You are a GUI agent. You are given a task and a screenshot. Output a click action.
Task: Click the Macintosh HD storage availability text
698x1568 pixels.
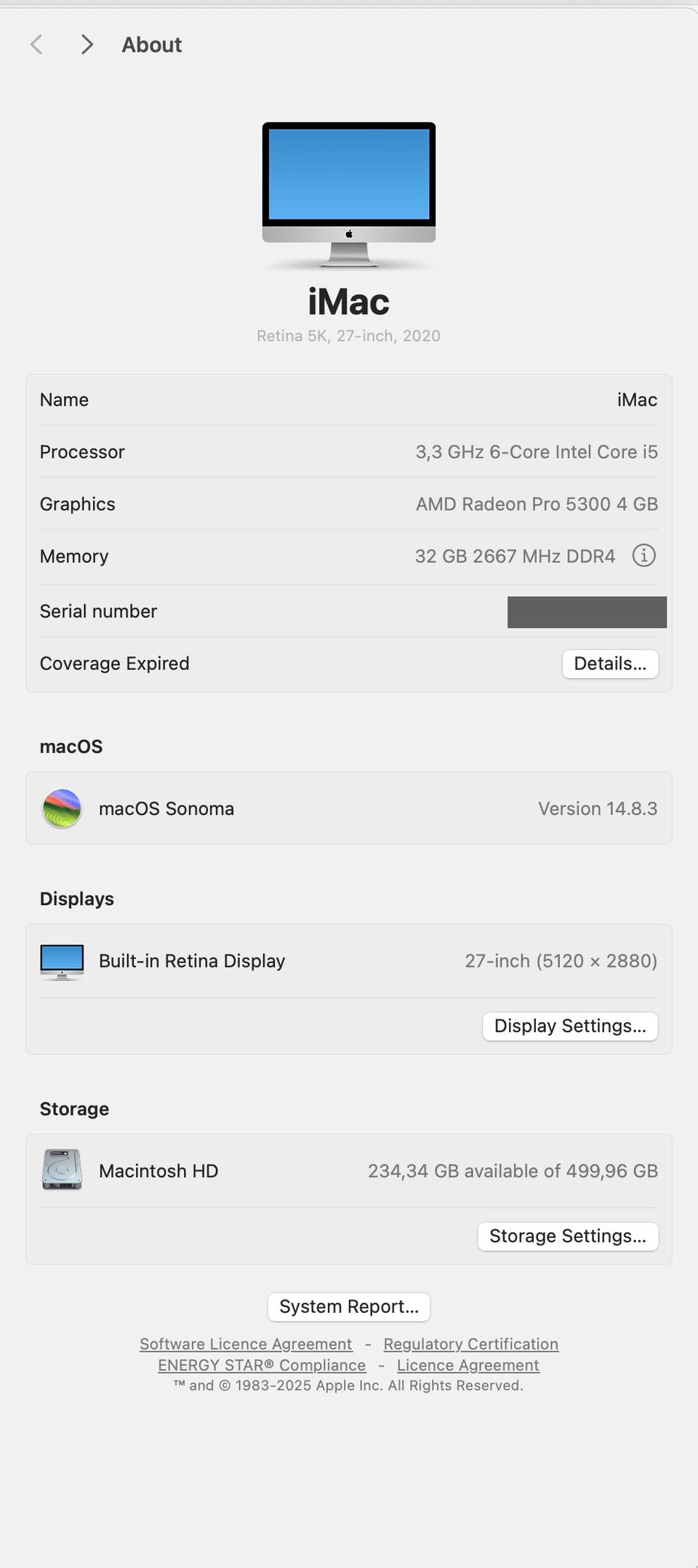point(513,1171)
